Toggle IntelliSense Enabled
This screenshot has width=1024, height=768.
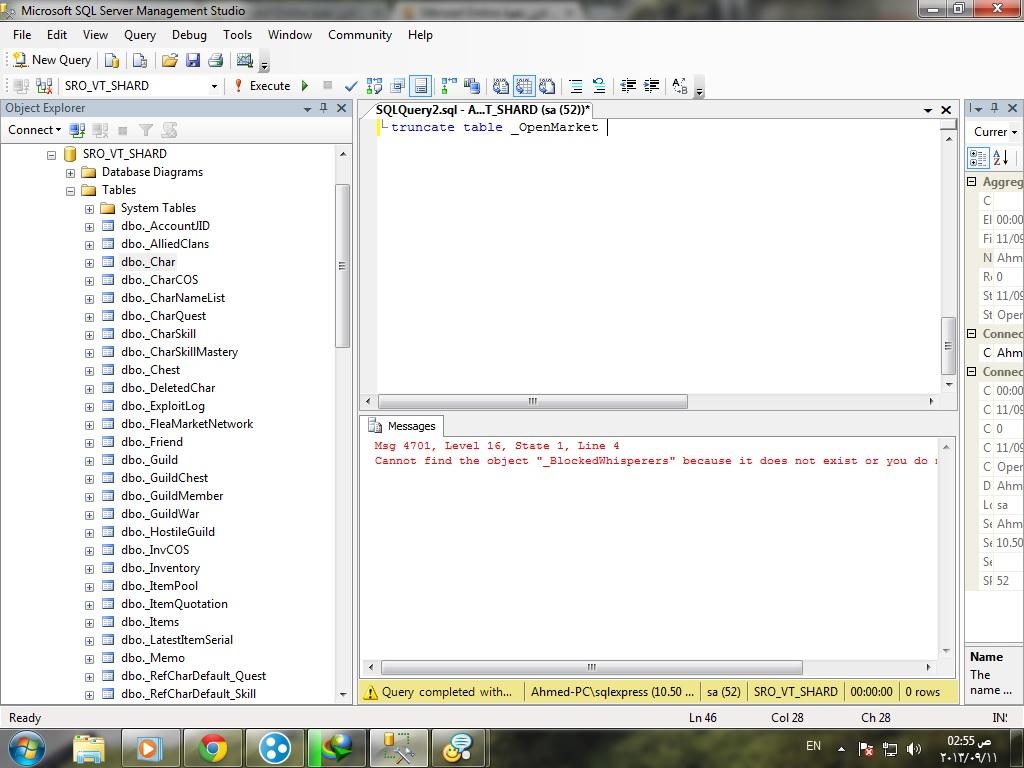(421, 86)
